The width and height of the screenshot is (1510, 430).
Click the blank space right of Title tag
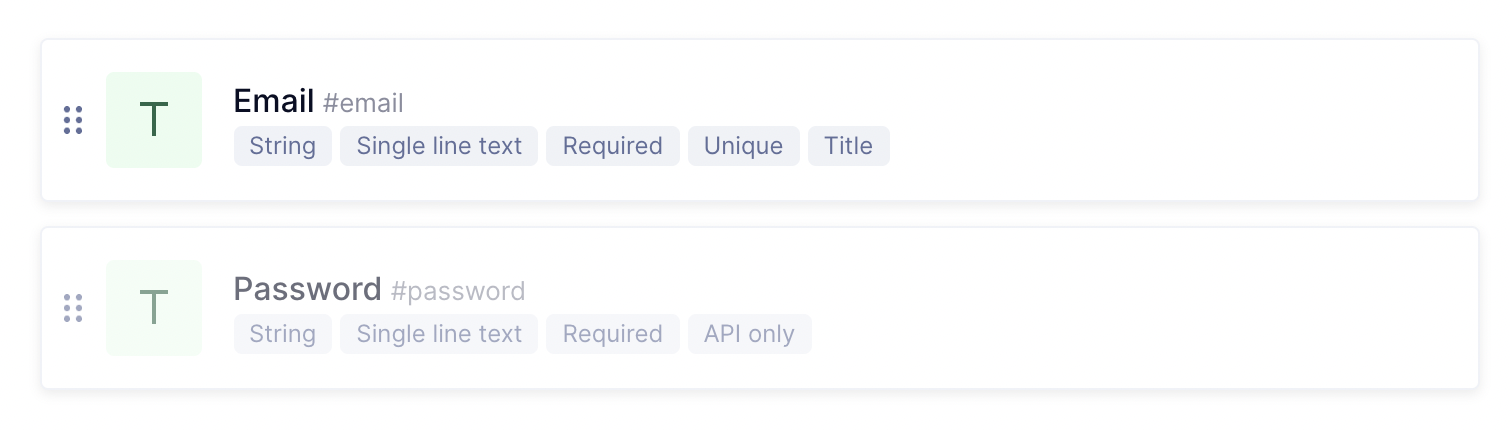[1180, 146]
